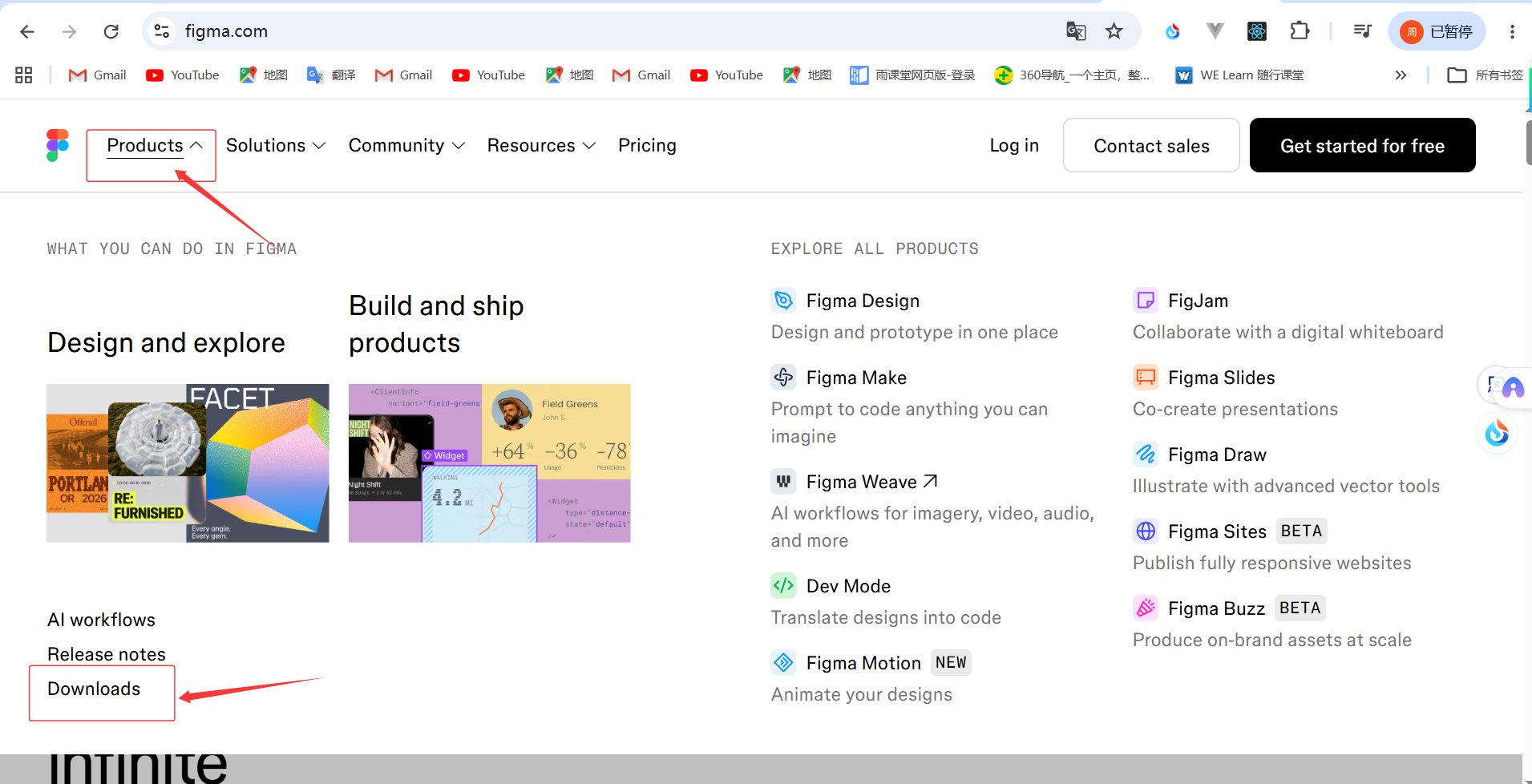Click the Figma Weave icon

point(784,482)
